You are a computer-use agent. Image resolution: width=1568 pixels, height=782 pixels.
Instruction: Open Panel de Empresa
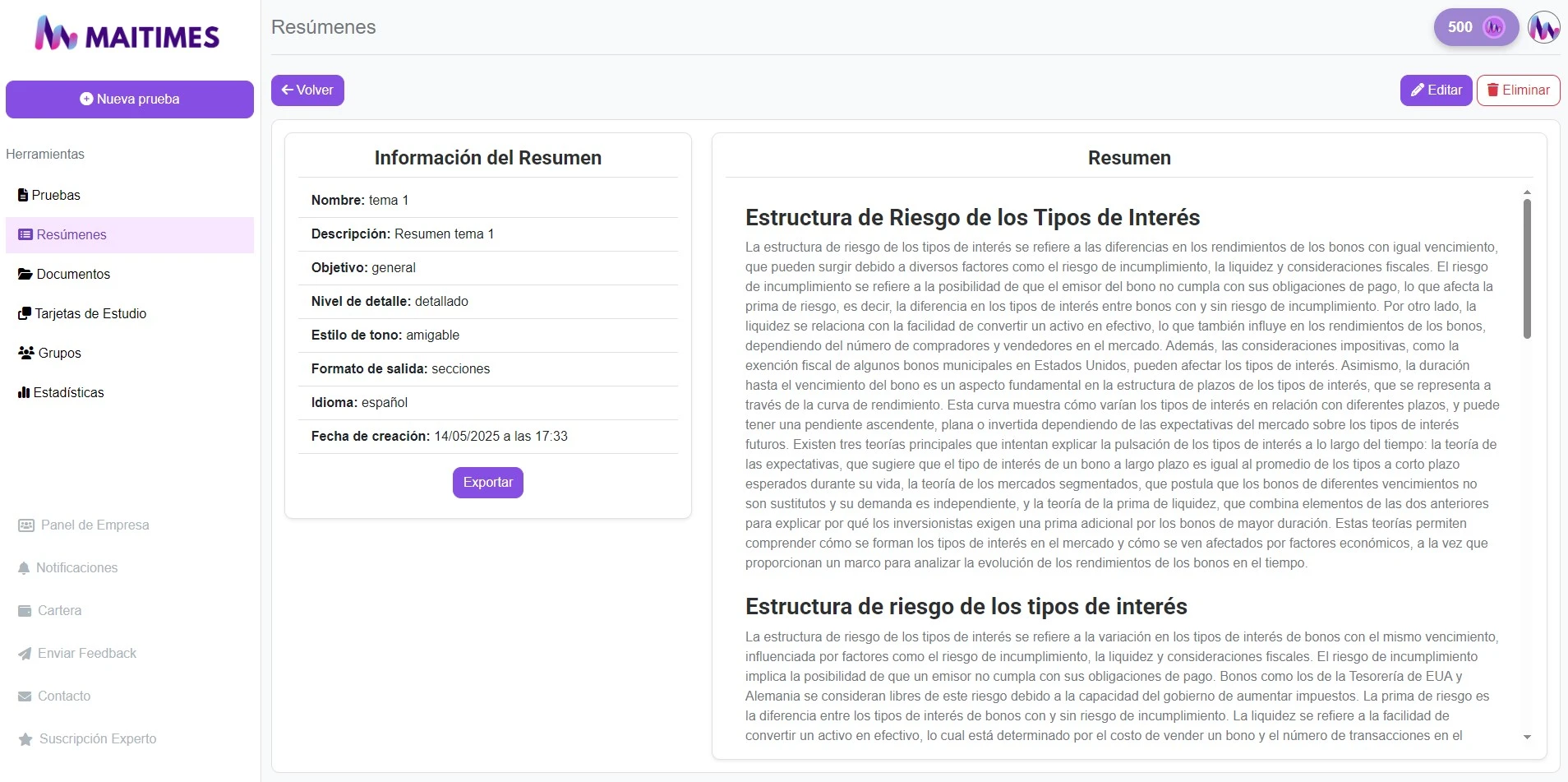point(83,525)
